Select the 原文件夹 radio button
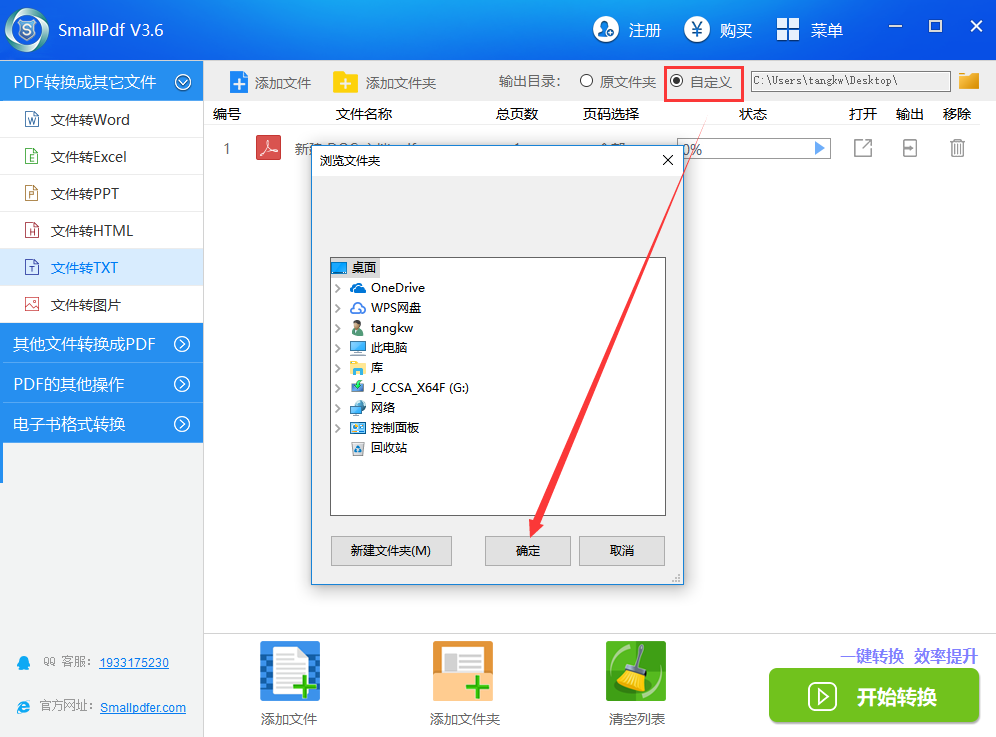 coord(586,81)
